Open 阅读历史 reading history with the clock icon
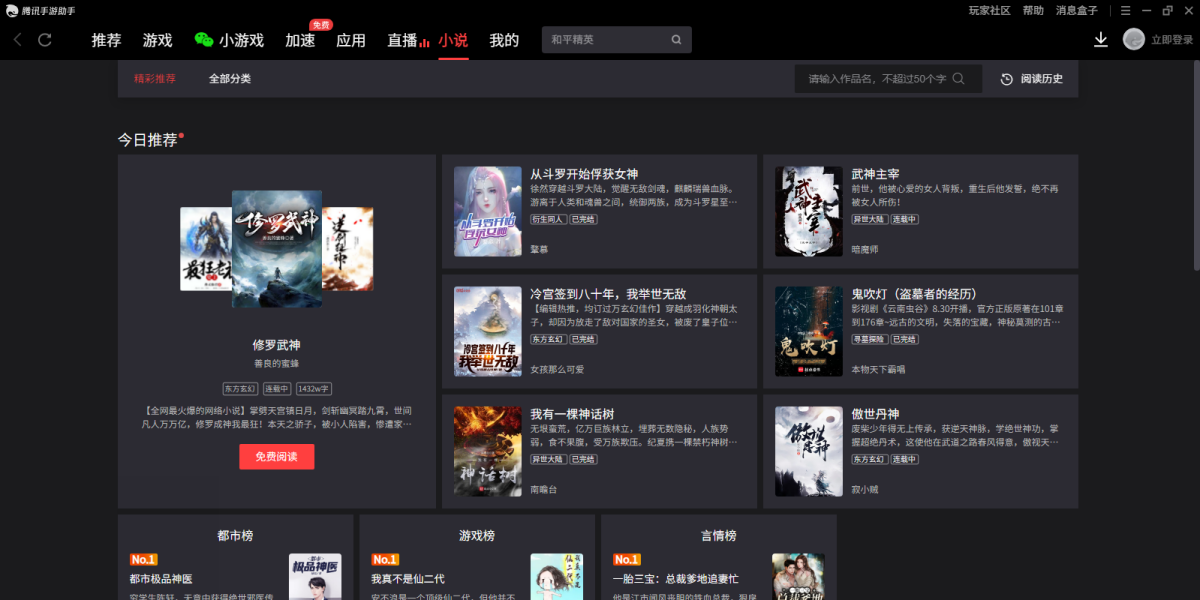 (1033, 78)
